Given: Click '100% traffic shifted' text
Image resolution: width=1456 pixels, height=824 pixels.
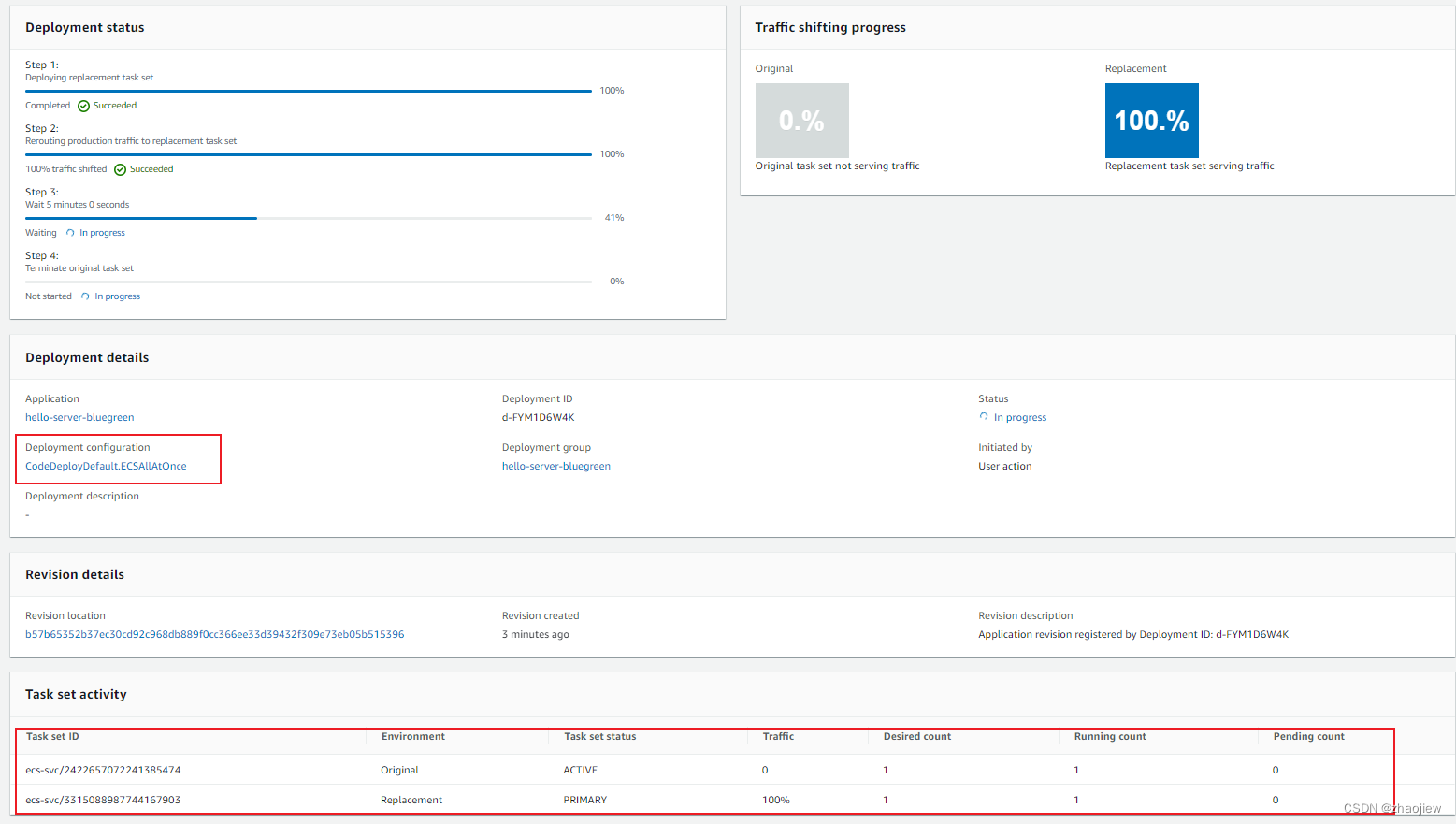Looking at the screenshot, I should pyautogui.click(x=66, y=169).
